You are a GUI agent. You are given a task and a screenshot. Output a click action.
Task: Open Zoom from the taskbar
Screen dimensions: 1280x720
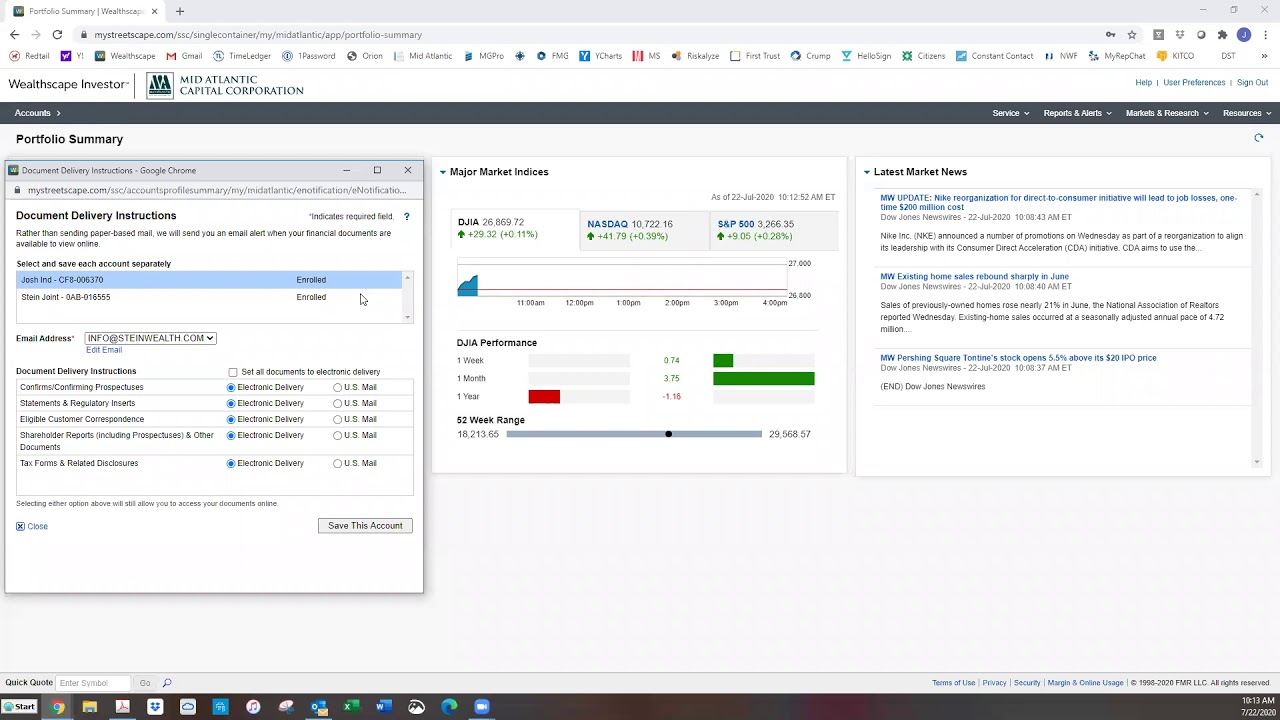click(481, 707)
